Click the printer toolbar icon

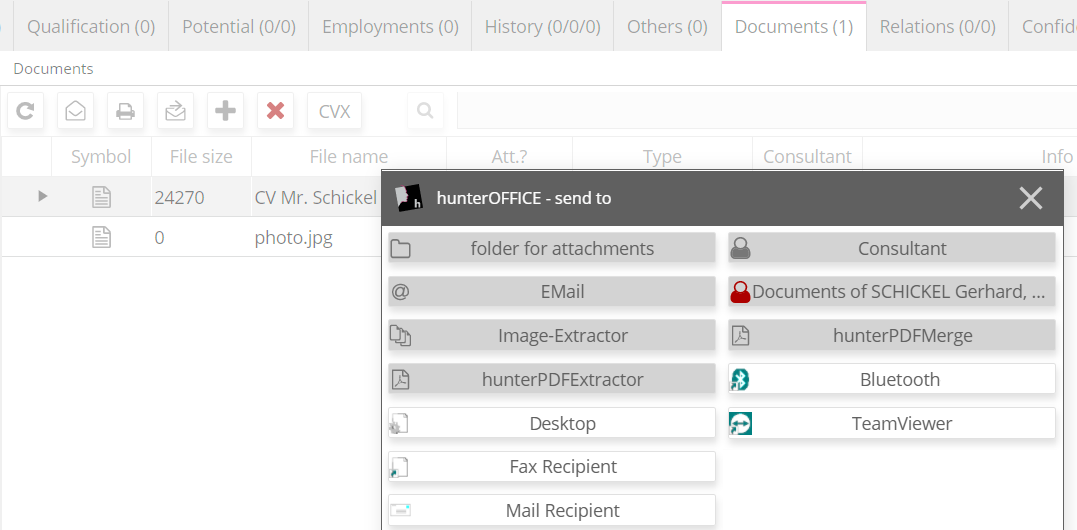(126, 111)
